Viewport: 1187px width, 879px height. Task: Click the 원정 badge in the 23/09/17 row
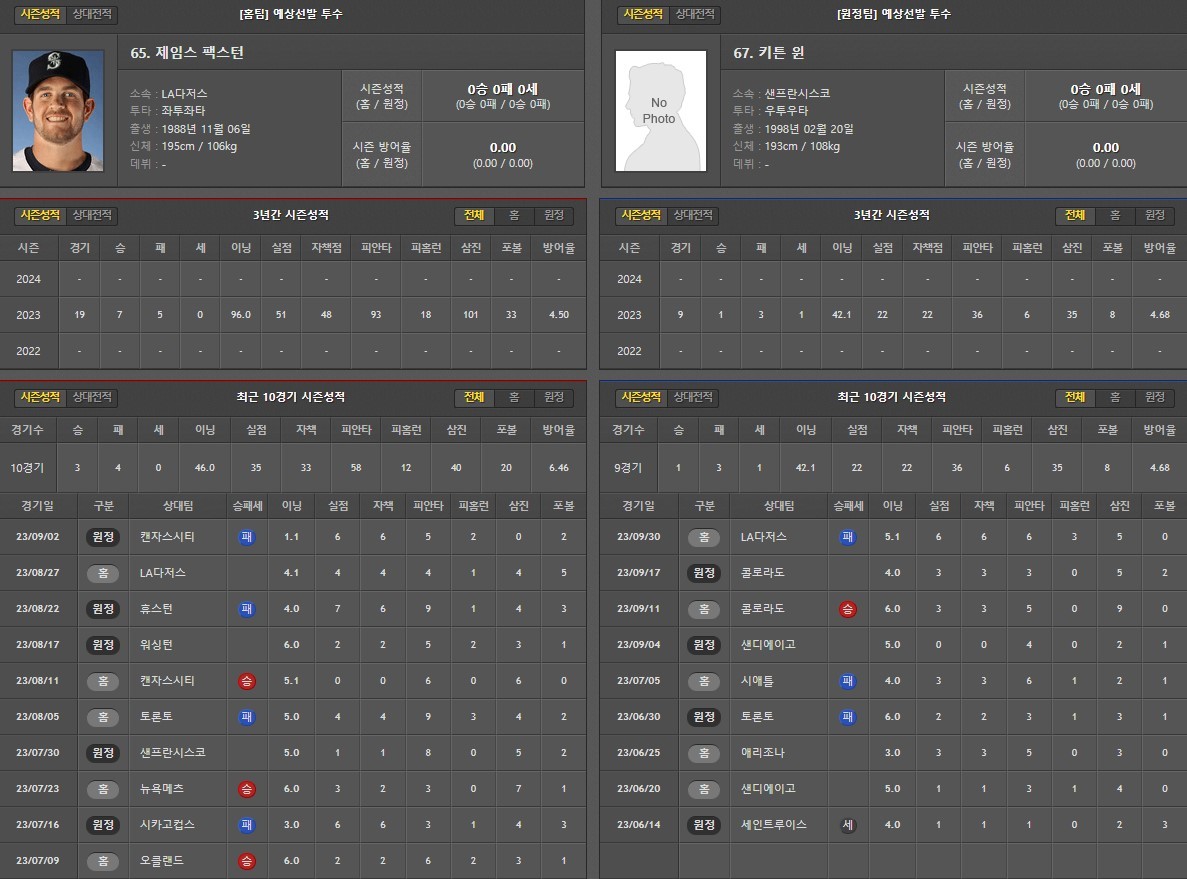[704, 573]
